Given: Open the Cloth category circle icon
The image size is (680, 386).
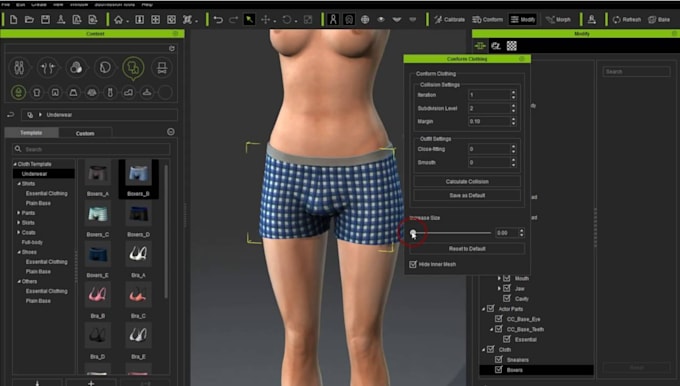Looking at the screenshot, I should [133, 68].
